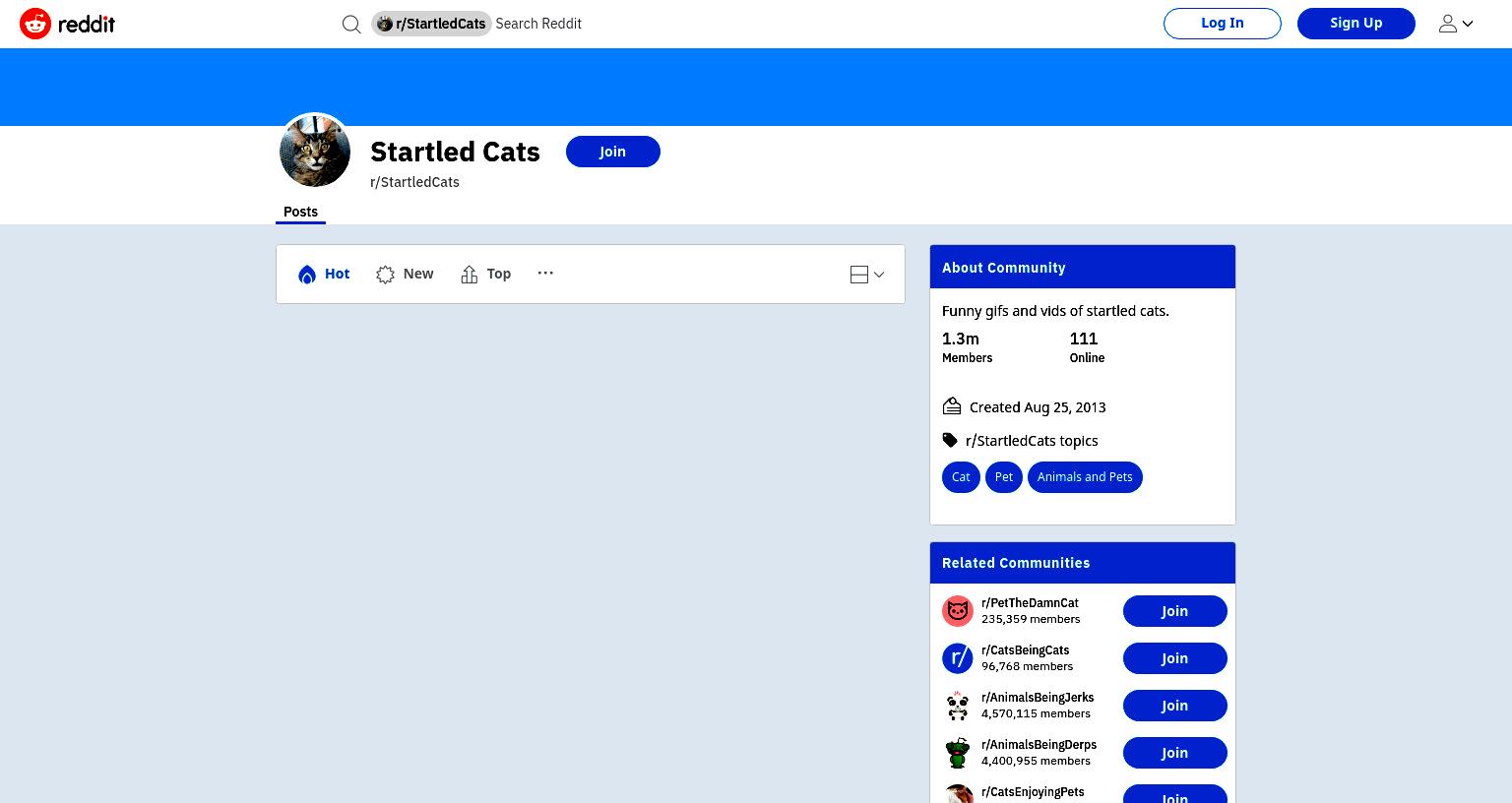
Task: Click the r/PetTheDamnCat community icon
Action: (958, 611)
